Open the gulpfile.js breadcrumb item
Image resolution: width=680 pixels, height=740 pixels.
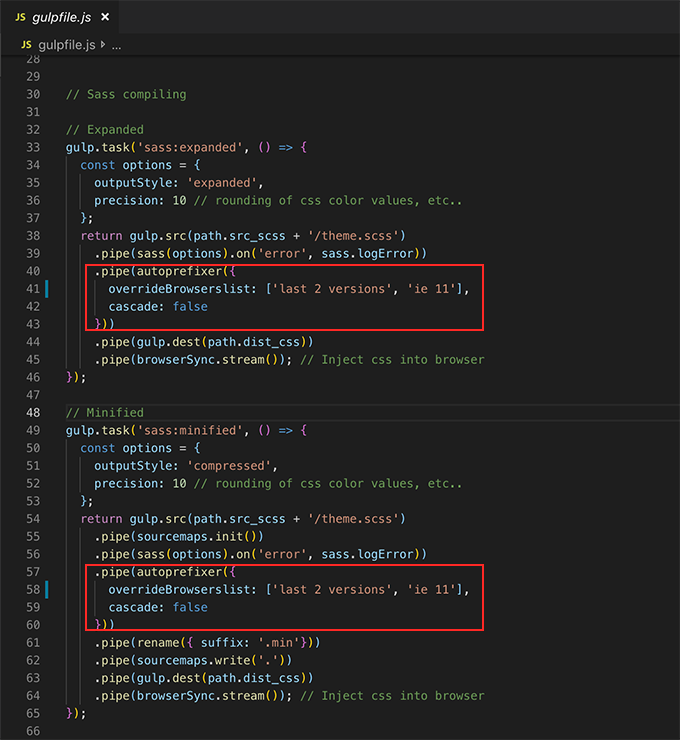pos(67,45)
